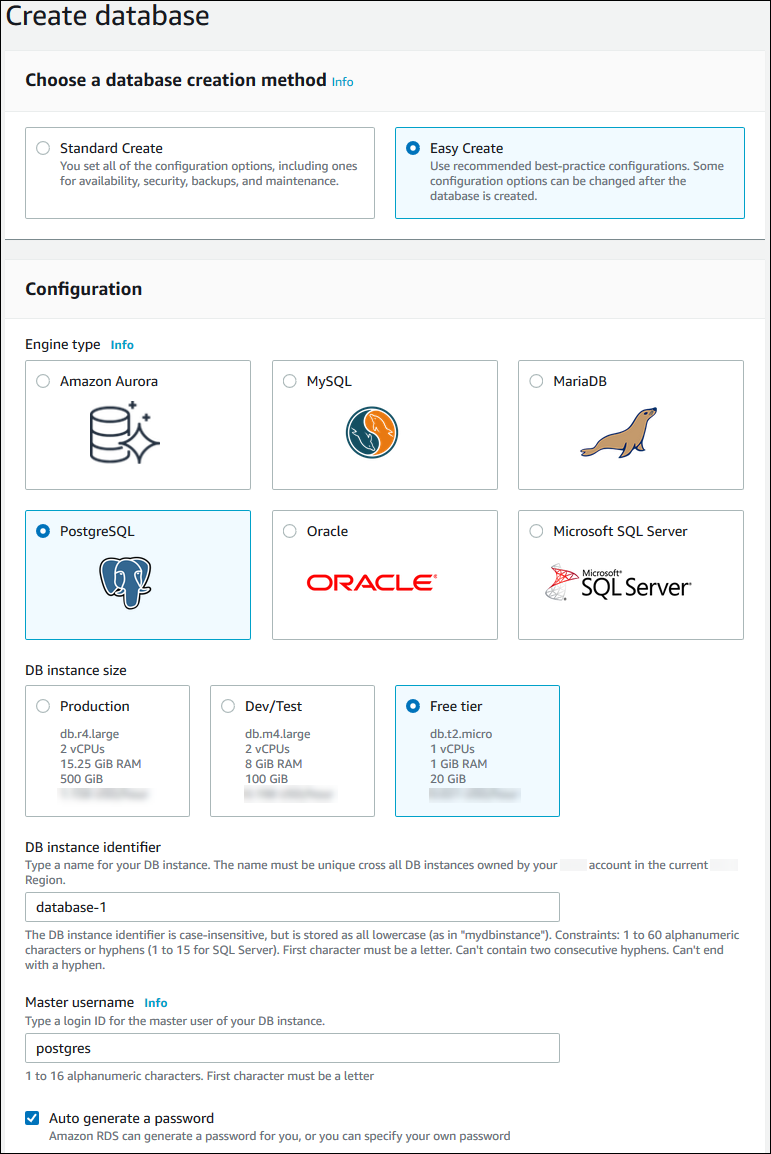
Task: Select the Easy Create option
Action: tap(413, 148)
